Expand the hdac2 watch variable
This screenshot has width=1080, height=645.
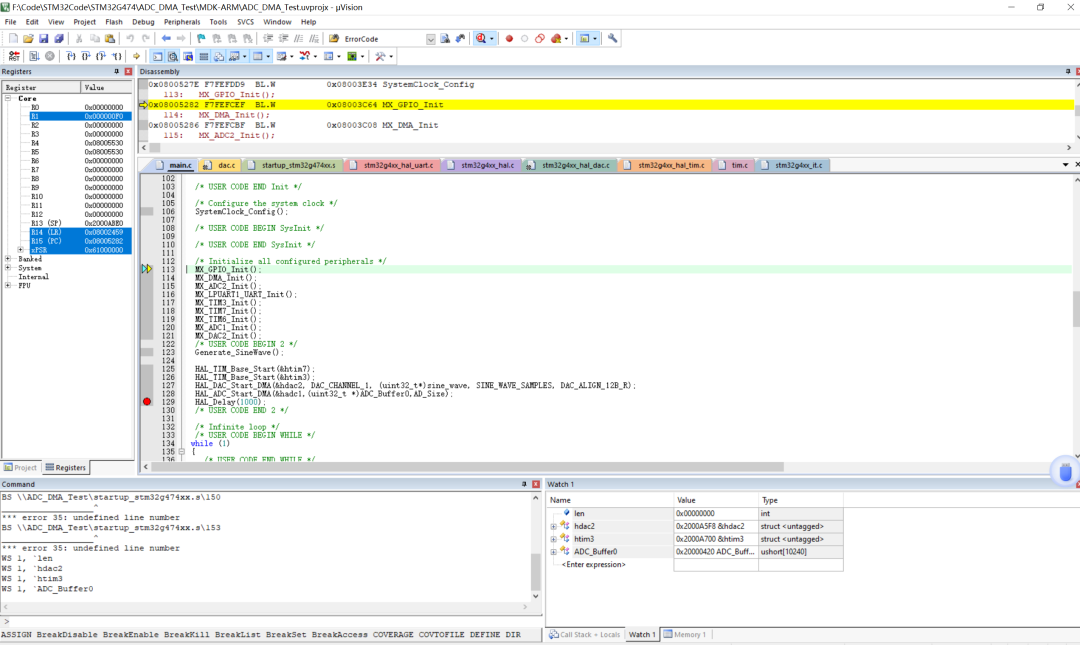pyautogui.click(x=554, y=526)
